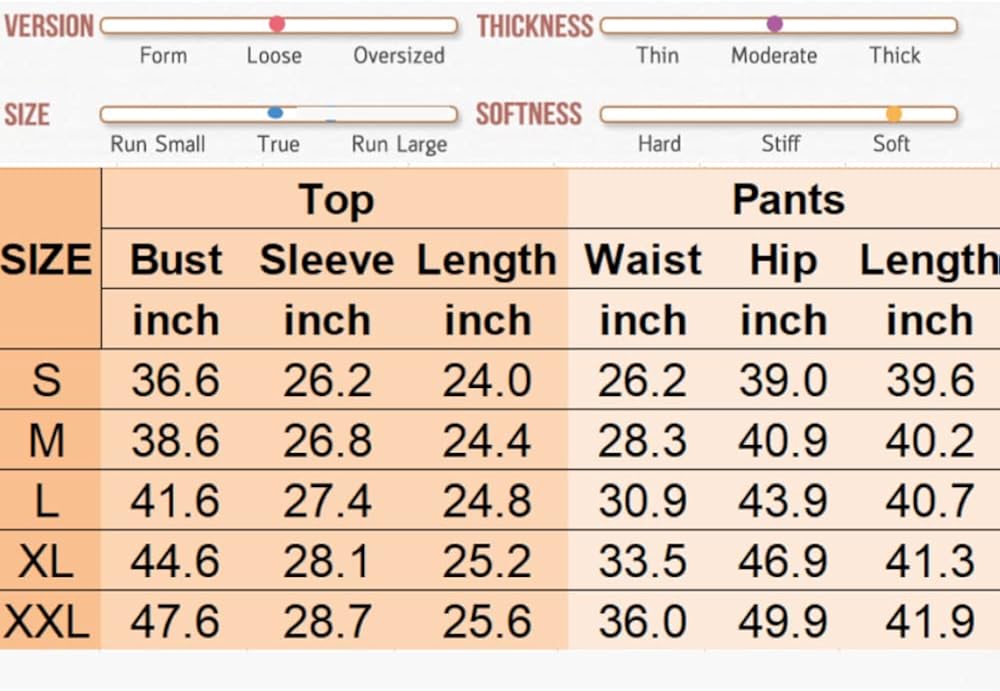The height and width of the screenshot is (691, 1000).
Task: Click the Sleeve column header
Action: click(327, 260)
